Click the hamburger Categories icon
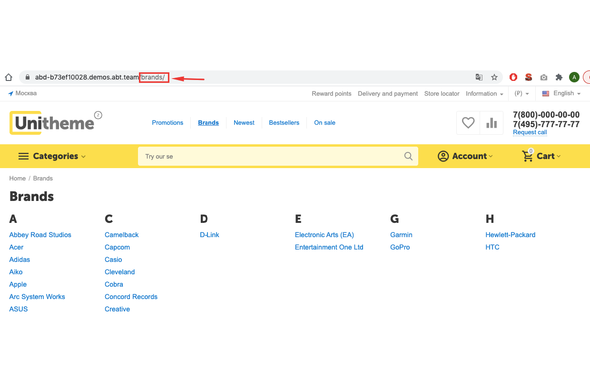590x391 pixels. point(23,156)
